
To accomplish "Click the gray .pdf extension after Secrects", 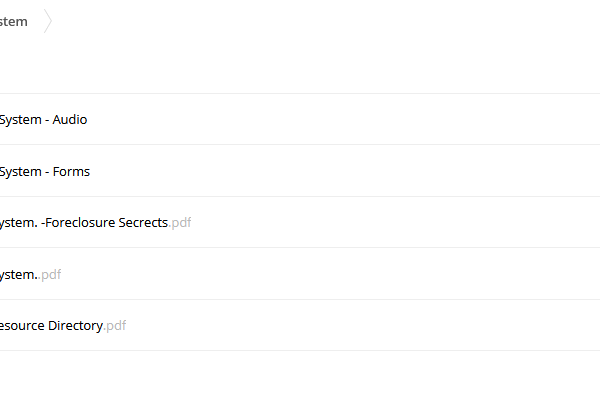I will (x=180, y=223).
